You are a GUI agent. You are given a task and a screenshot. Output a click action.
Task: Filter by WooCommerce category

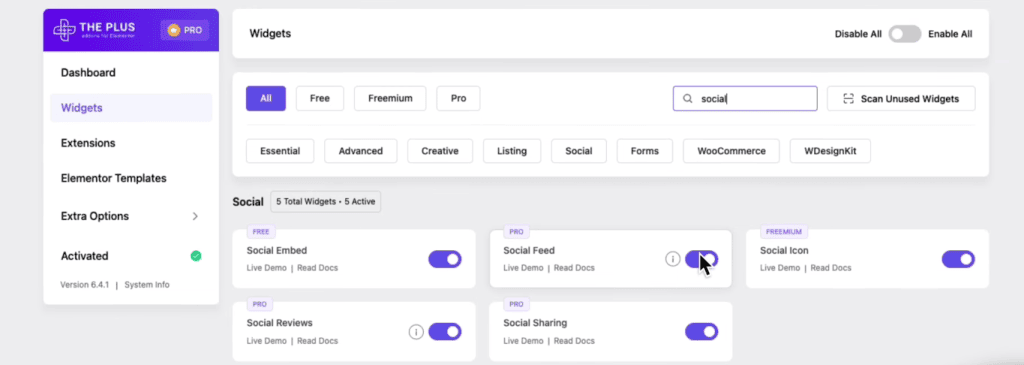[731, 151]
